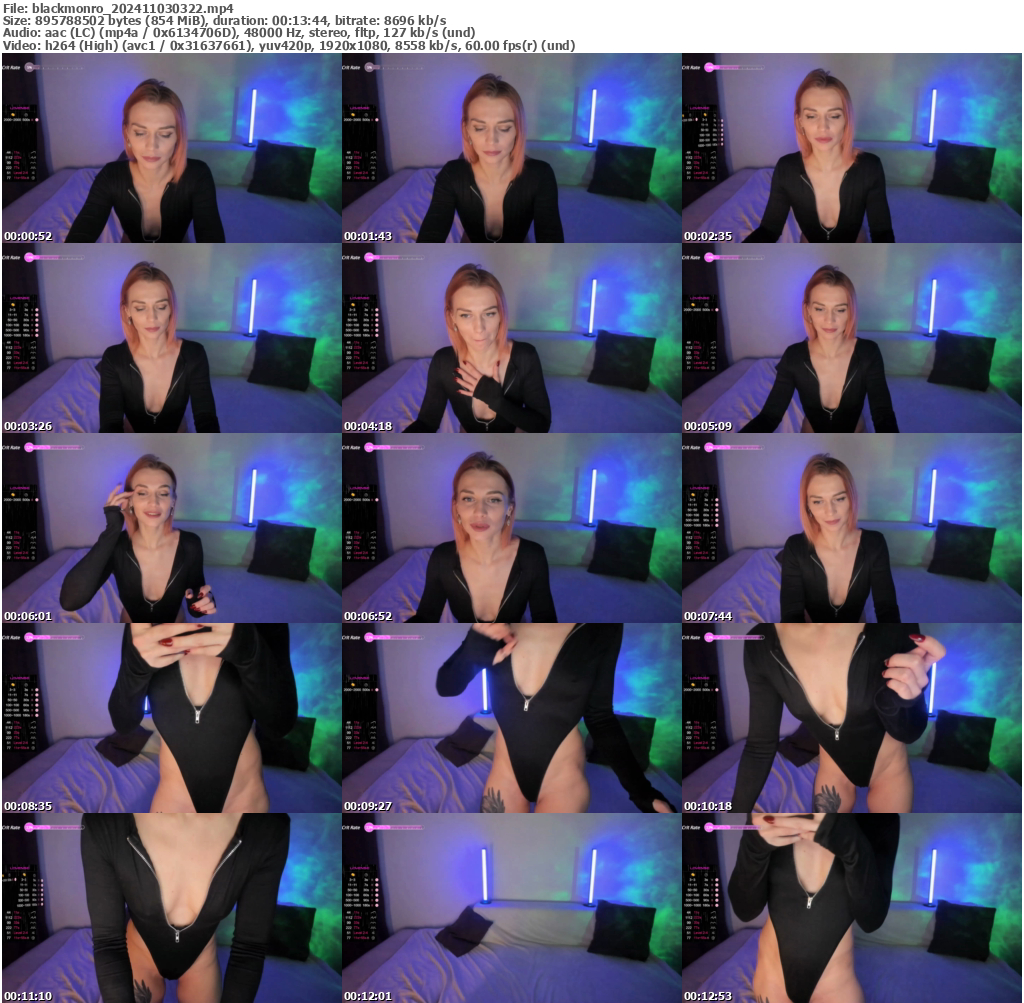
Task: Toggle the 500-500 tip tier indicator dot
Action: click(720, 140)
